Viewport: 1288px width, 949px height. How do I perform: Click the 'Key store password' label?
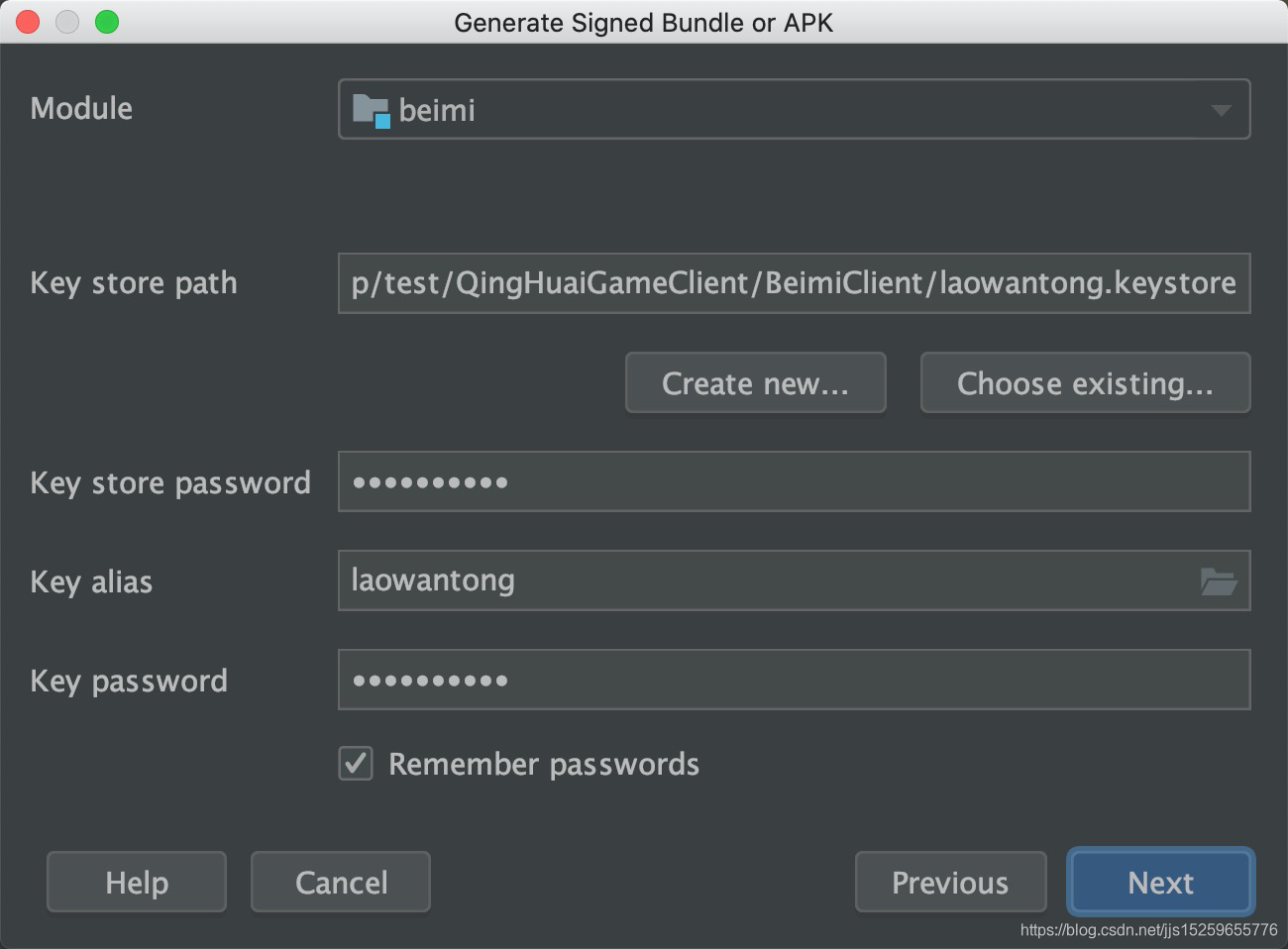(170, 483)
